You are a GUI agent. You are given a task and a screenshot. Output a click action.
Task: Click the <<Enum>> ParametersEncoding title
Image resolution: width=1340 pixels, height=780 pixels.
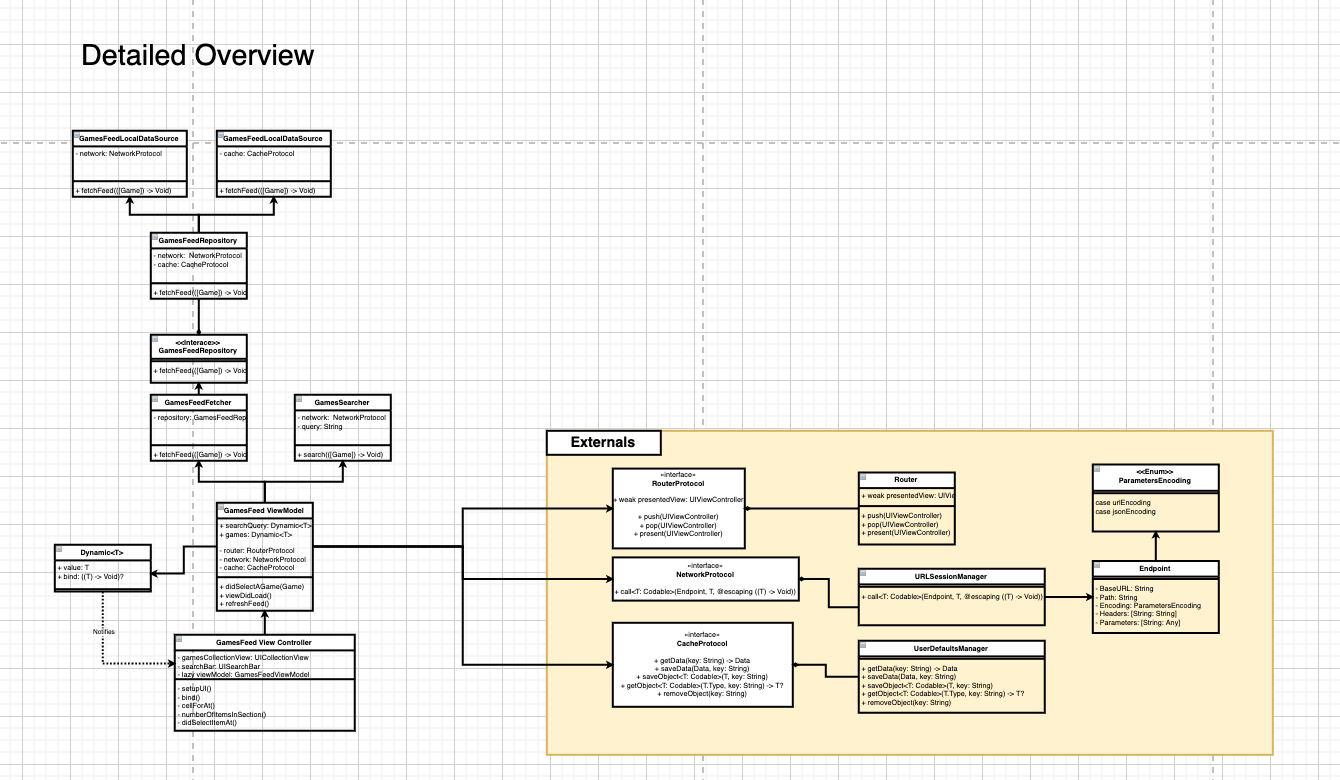click(x=1155, y=477)
